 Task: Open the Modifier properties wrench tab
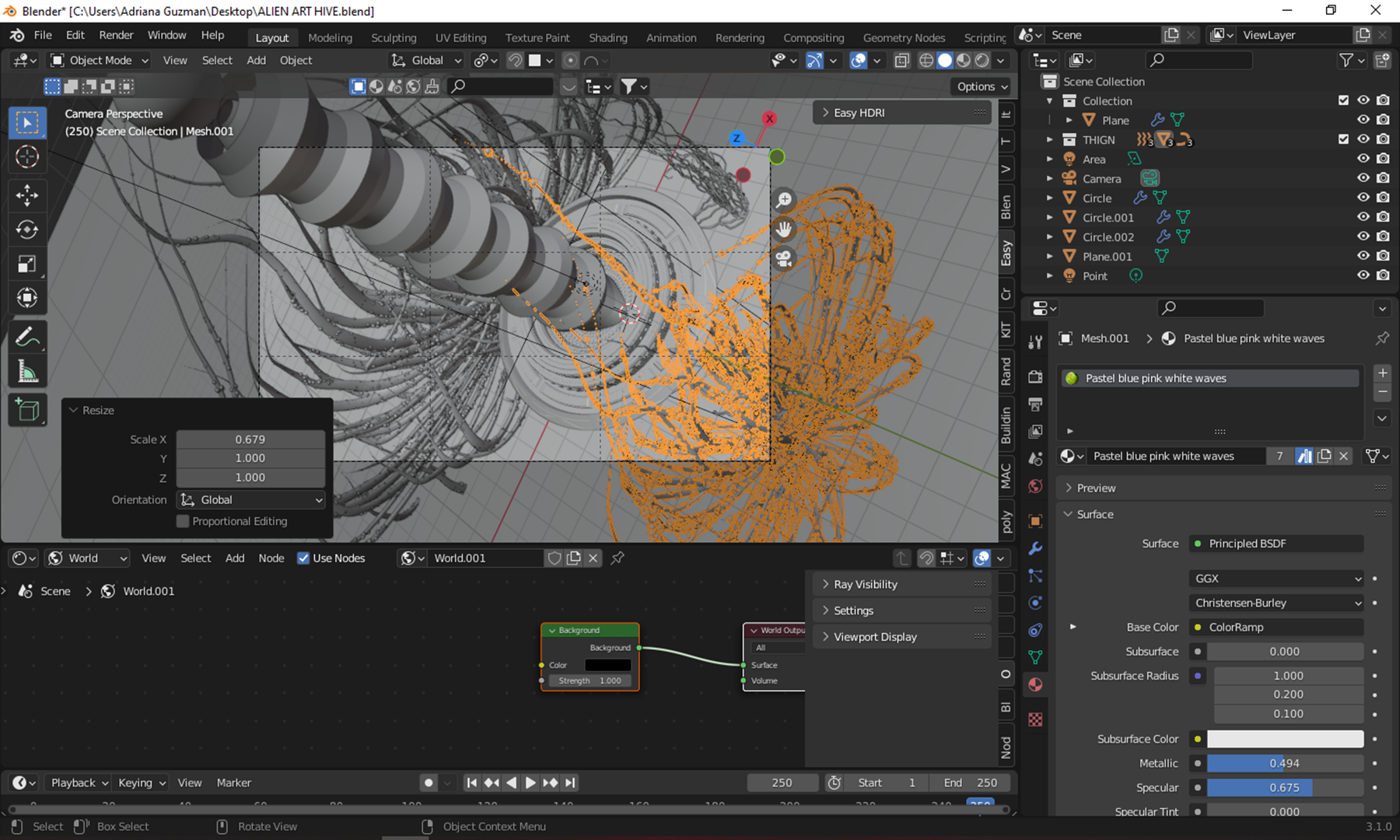tap(1035, 548)
